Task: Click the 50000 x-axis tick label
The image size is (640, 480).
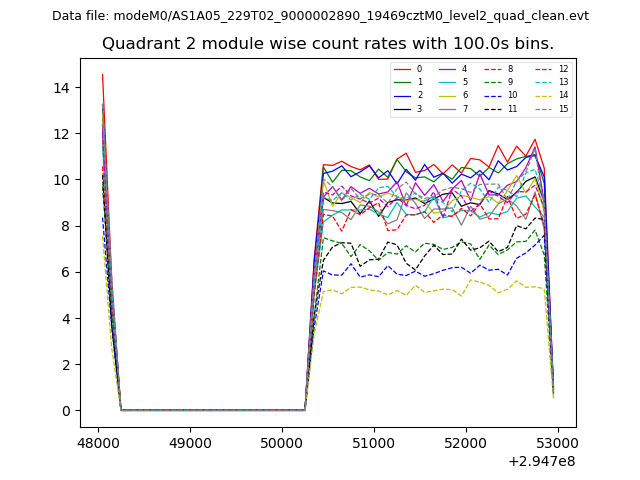Action: point(281,442)
